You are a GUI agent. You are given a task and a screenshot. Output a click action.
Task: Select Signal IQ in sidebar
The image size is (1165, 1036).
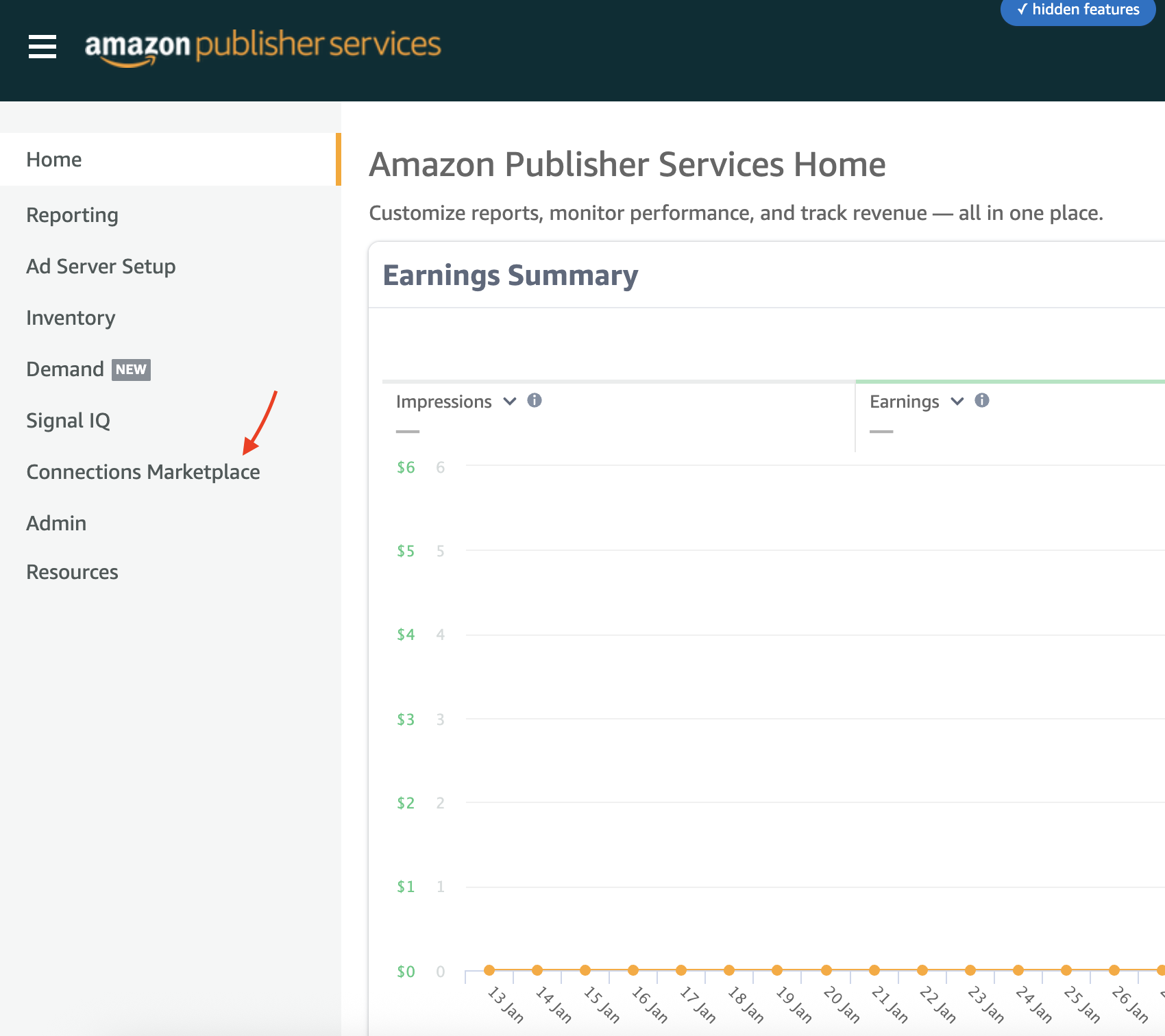click(68, 421)
